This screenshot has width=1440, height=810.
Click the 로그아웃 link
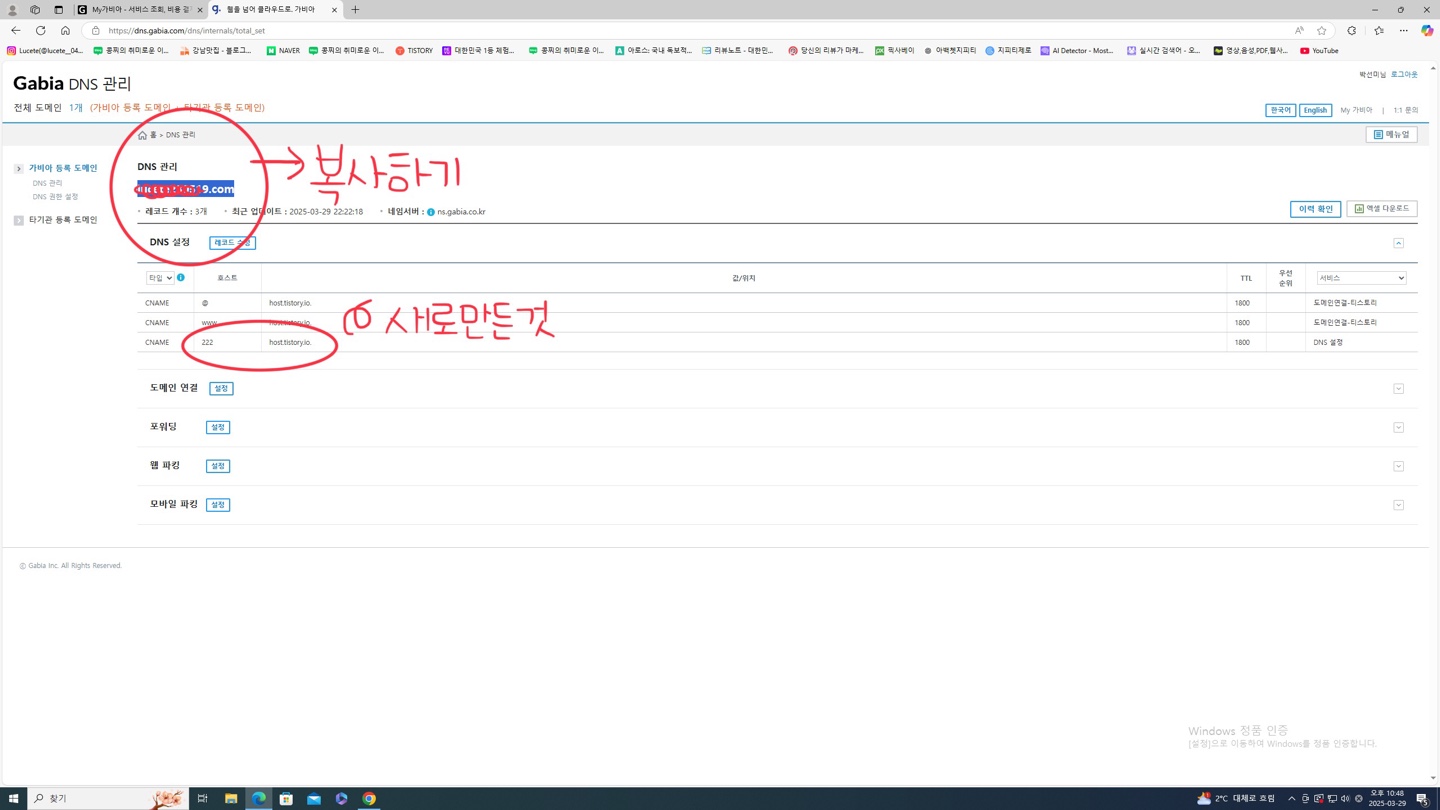click(x=1404, y=74)
